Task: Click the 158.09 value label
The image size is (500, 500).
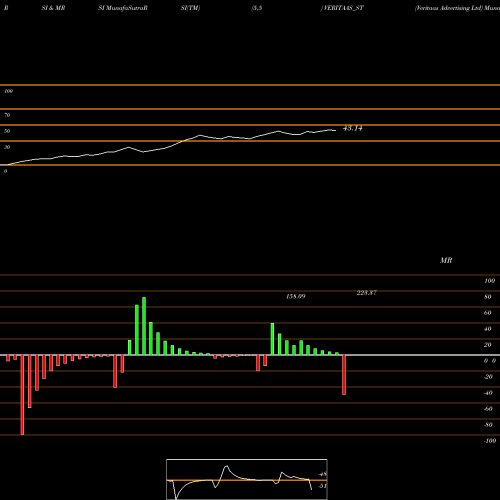Action: [296, 296]
